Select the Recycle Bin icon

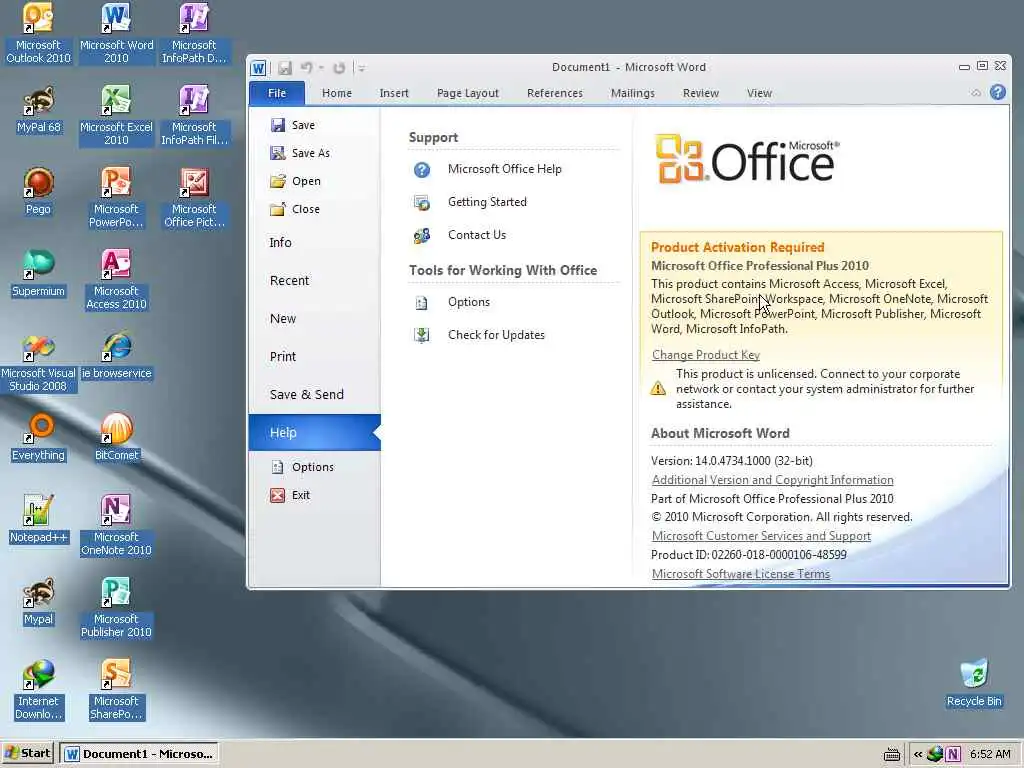coord(974,684)
